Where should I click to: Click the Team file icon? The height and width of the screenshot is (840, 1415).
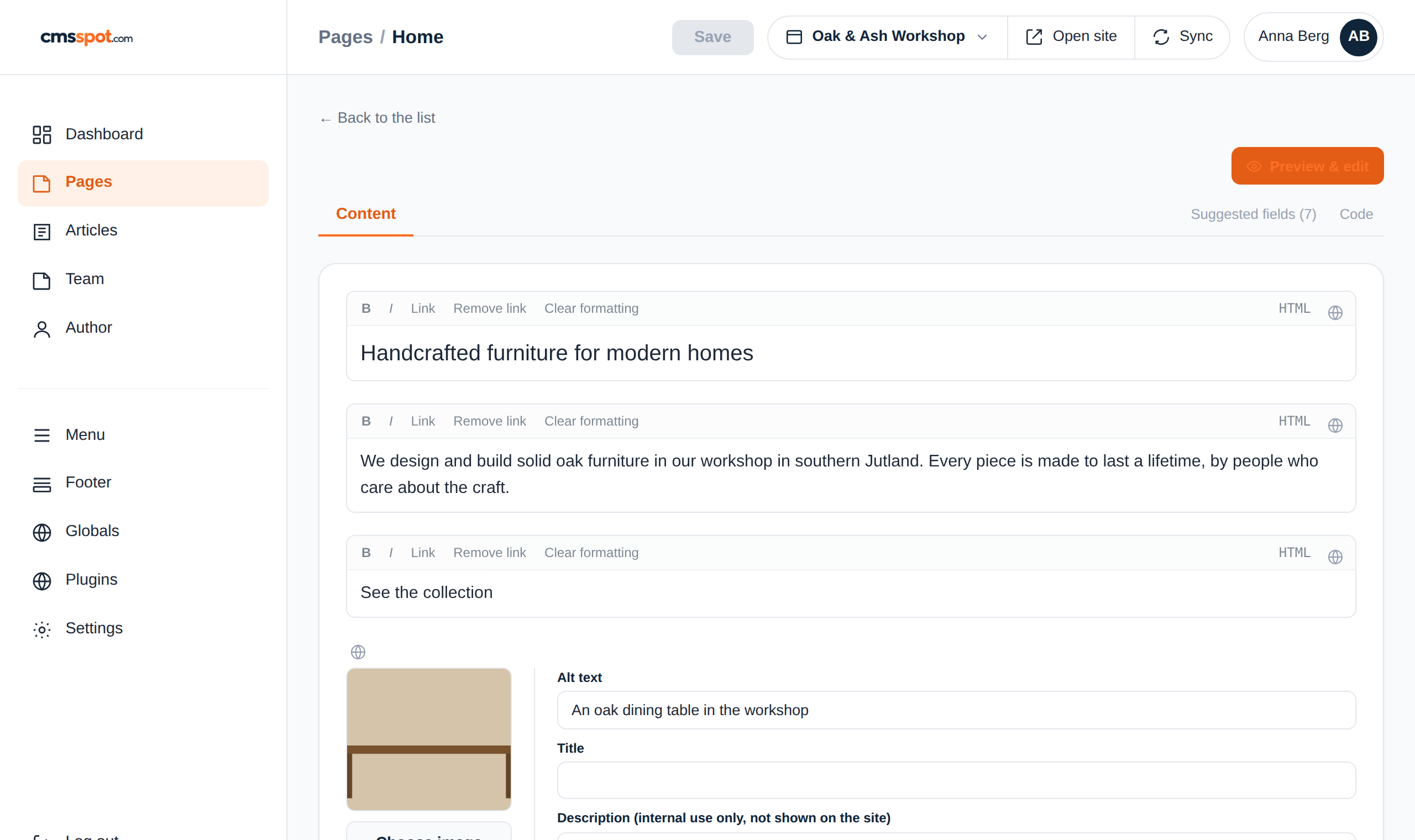[x=42, y=280]
